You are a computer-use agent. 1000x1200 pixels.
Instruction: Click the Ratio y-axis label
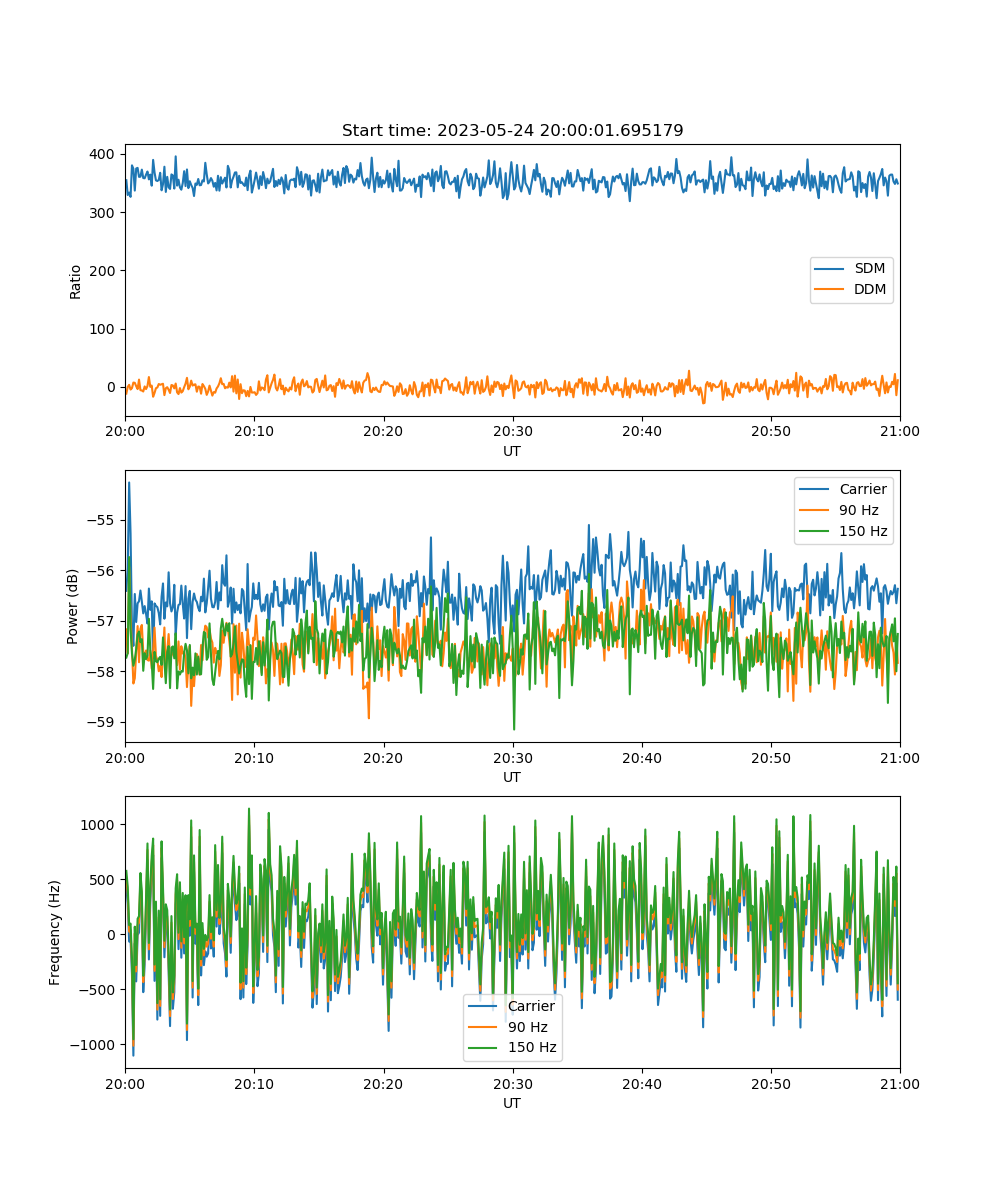75,280
